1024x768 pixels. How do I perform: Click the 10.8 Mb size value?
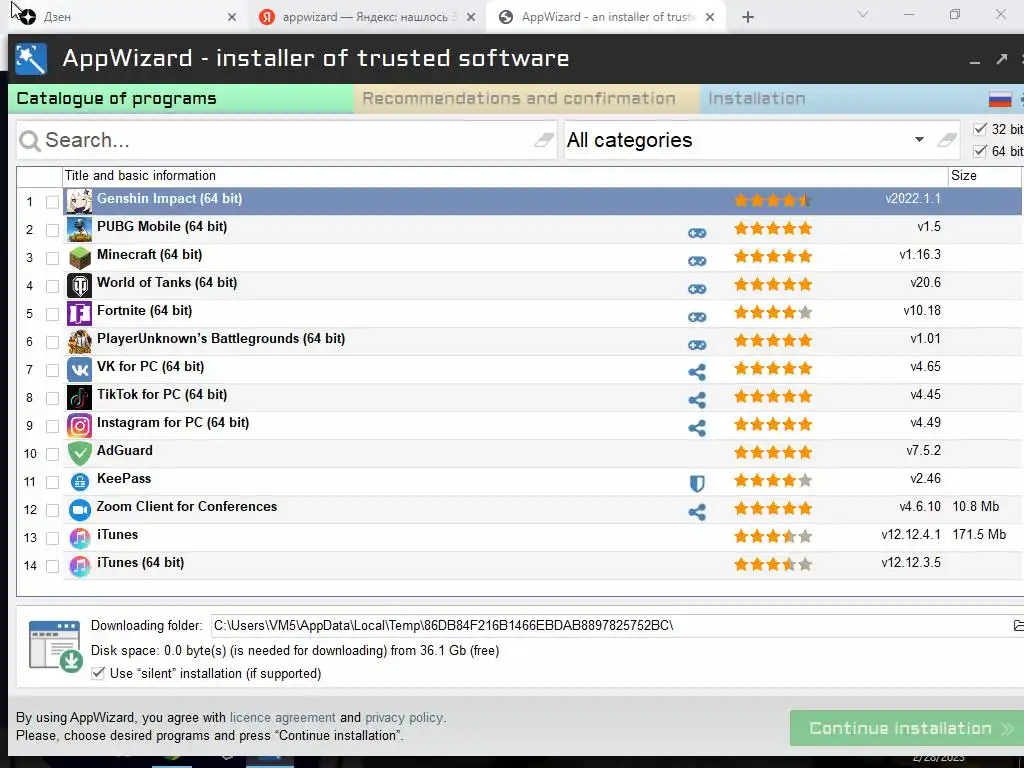pos(976,507)
